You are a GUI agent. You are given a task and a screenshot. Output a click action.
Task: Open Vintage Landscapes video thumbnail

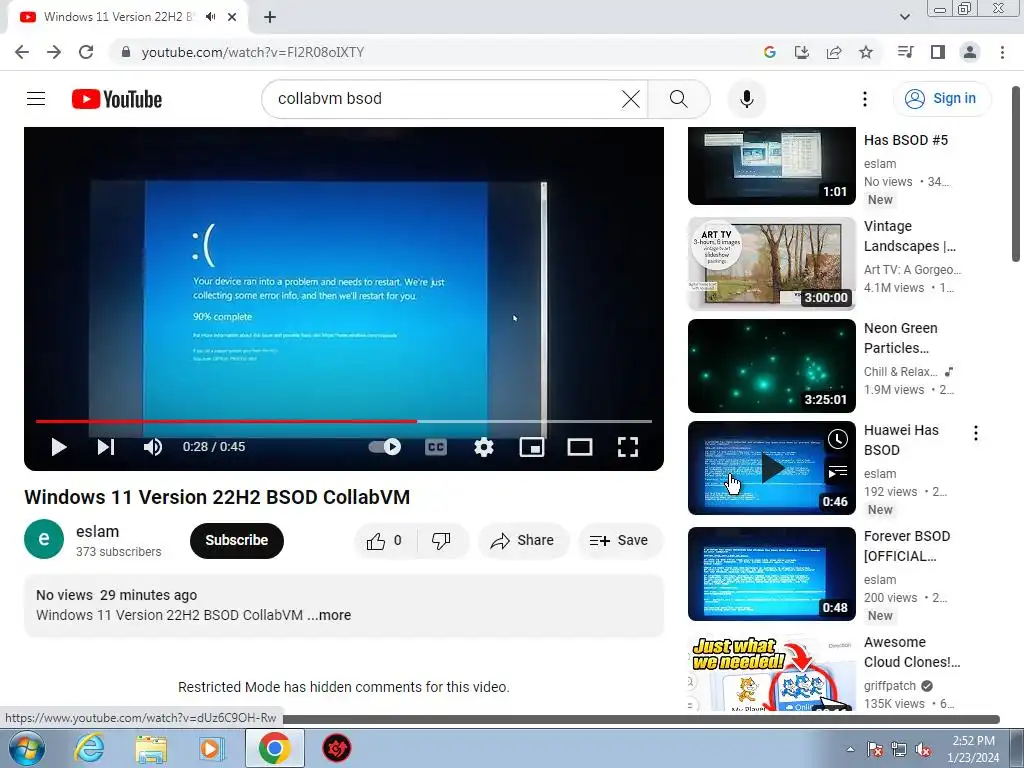(771, 264)
